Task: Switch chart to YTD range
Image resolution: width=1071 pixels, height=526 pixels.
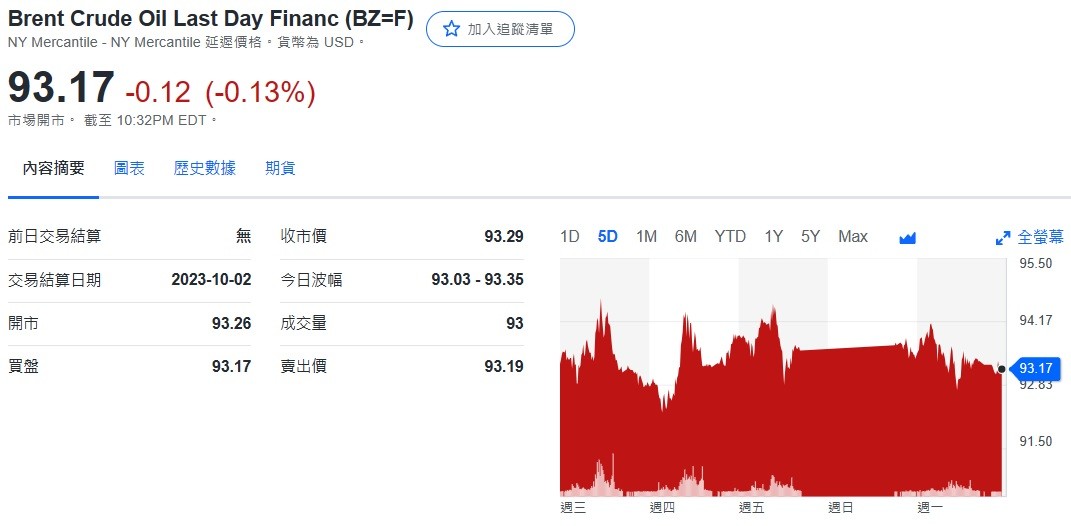Action: tap(730, 237)
